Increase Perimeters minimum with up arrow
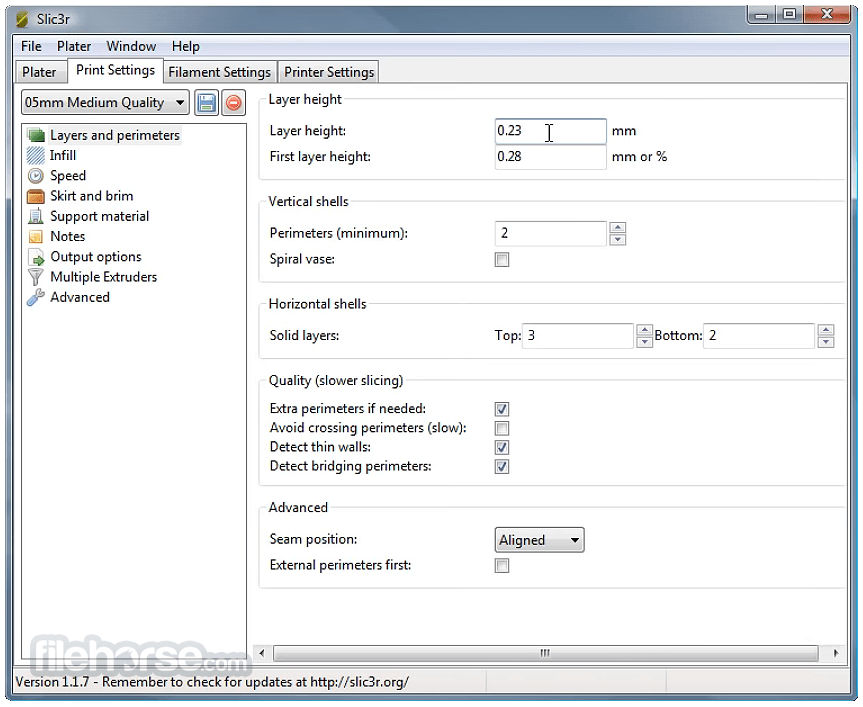This screenshot has width=863, height=707. click(x=618, y=228)
